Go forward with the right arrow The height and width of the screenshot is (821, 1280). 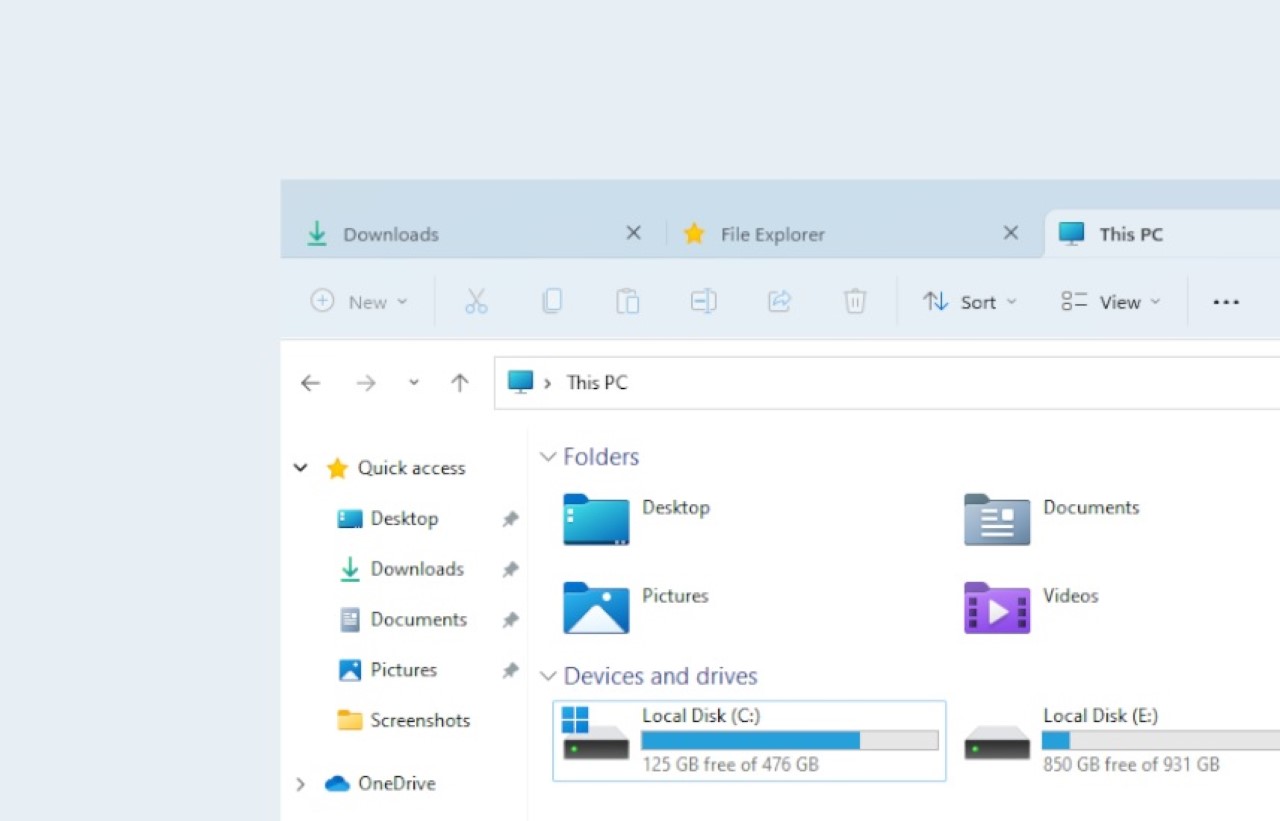coord(366,383)
